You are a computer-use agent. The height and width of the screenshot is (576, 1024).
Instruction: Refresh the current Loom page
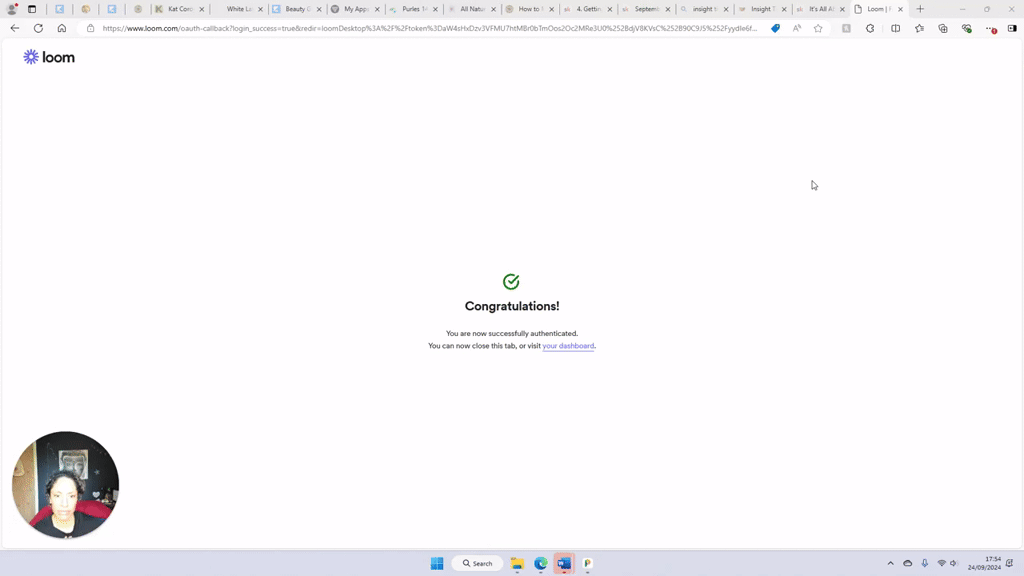pyautogui.click(x=39, y=28)
